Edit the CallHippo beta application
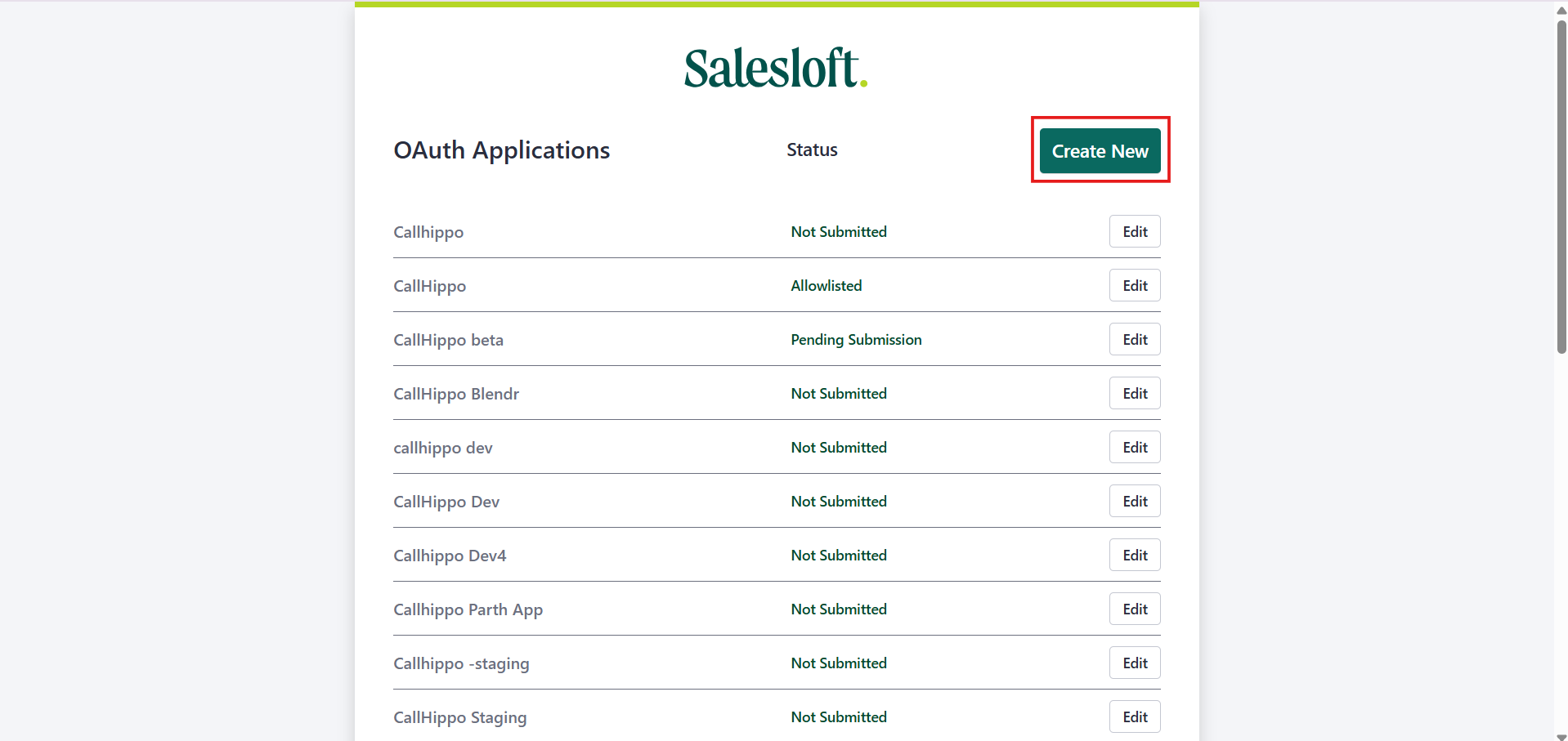Image resolution: width=1568 pixels, height=741 pixels. coord(1135,339)
